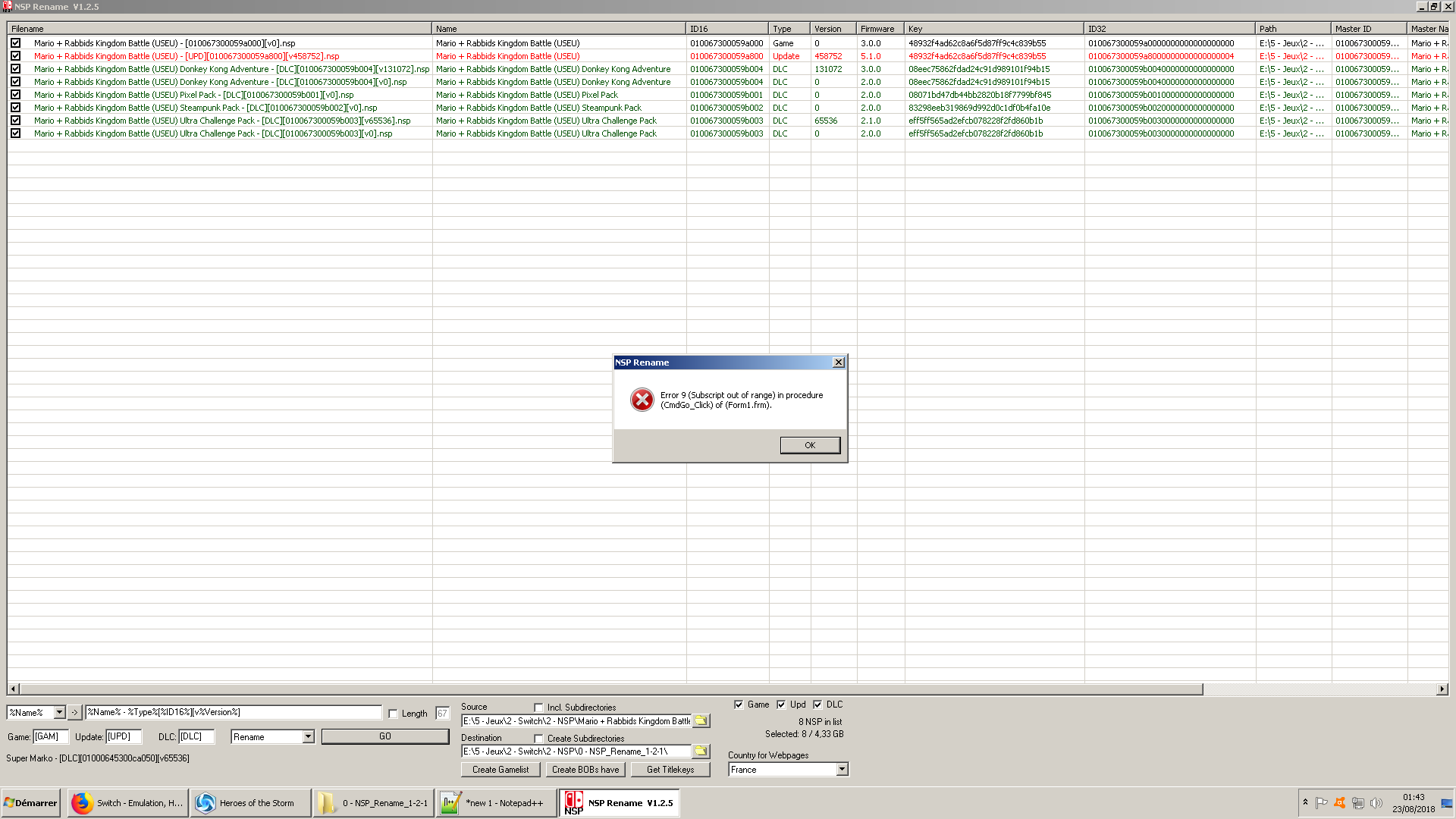Click the insert-tag arrow button
Viewport: 1456px width, 819px height.
tap(74, 712)
